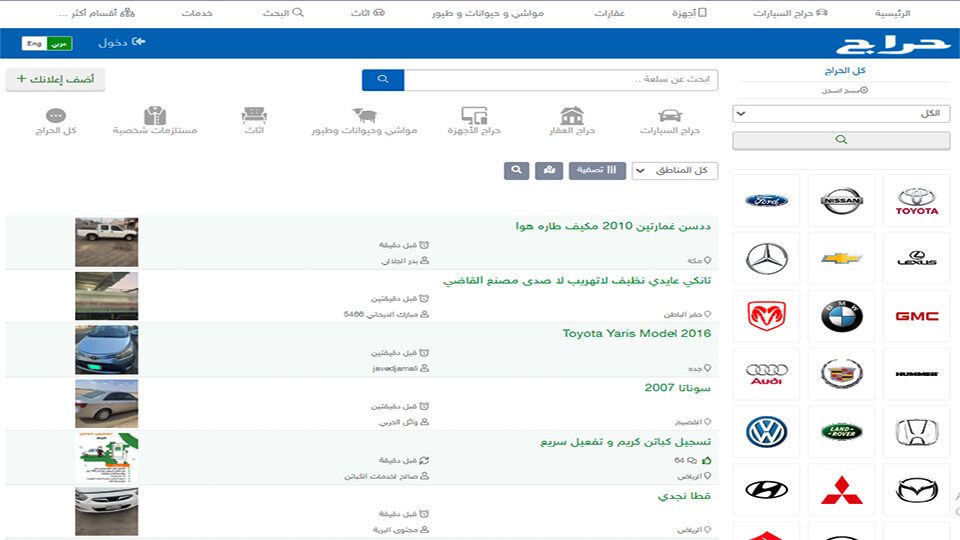The image size is (960, 540).
Task: Pick the BMW brand logo
Action: (841, 316)
